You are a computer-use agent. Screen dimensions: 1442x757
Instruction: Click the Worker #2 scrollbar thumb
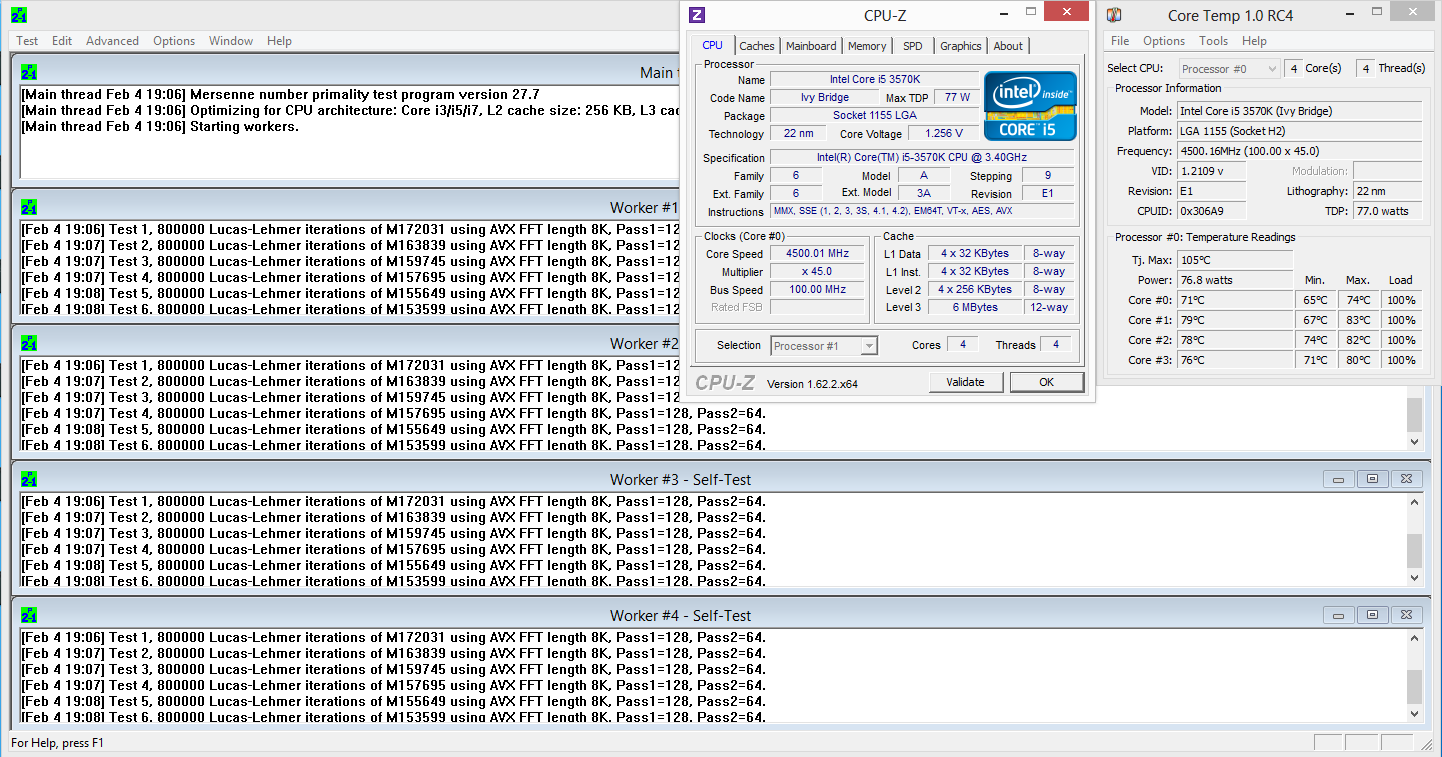[x=1413, y=415]
